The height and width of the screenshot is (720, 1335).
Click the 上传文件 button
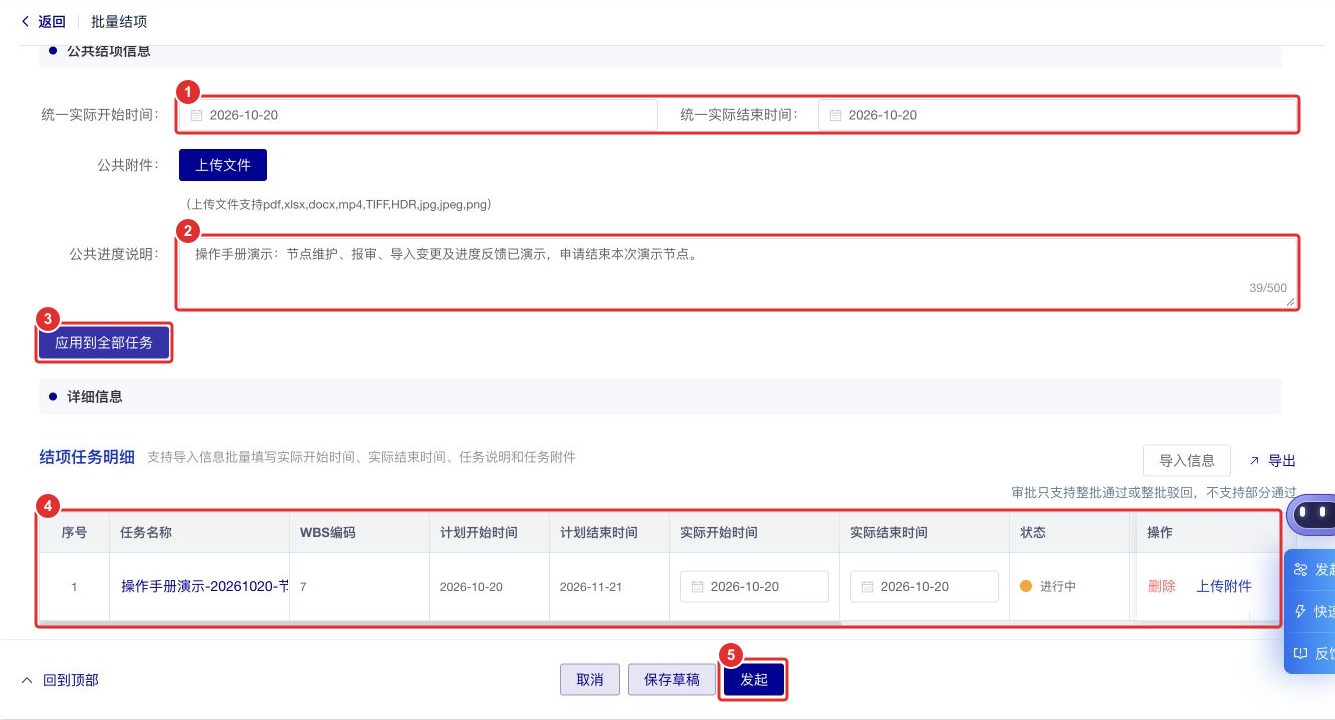point(223,165)
